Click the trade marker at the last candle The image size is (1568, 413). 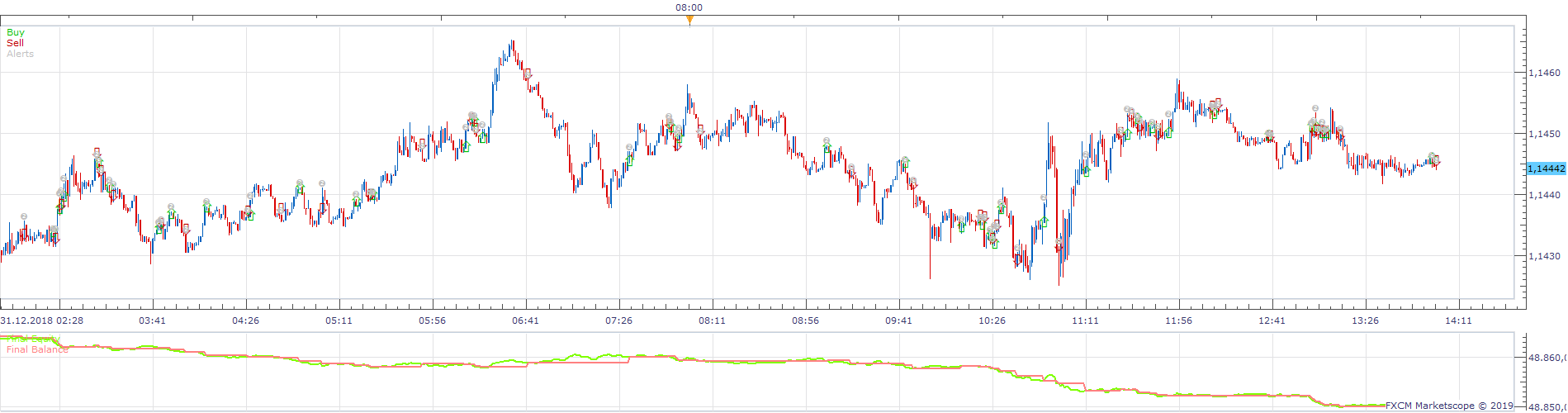point(1436,159)
